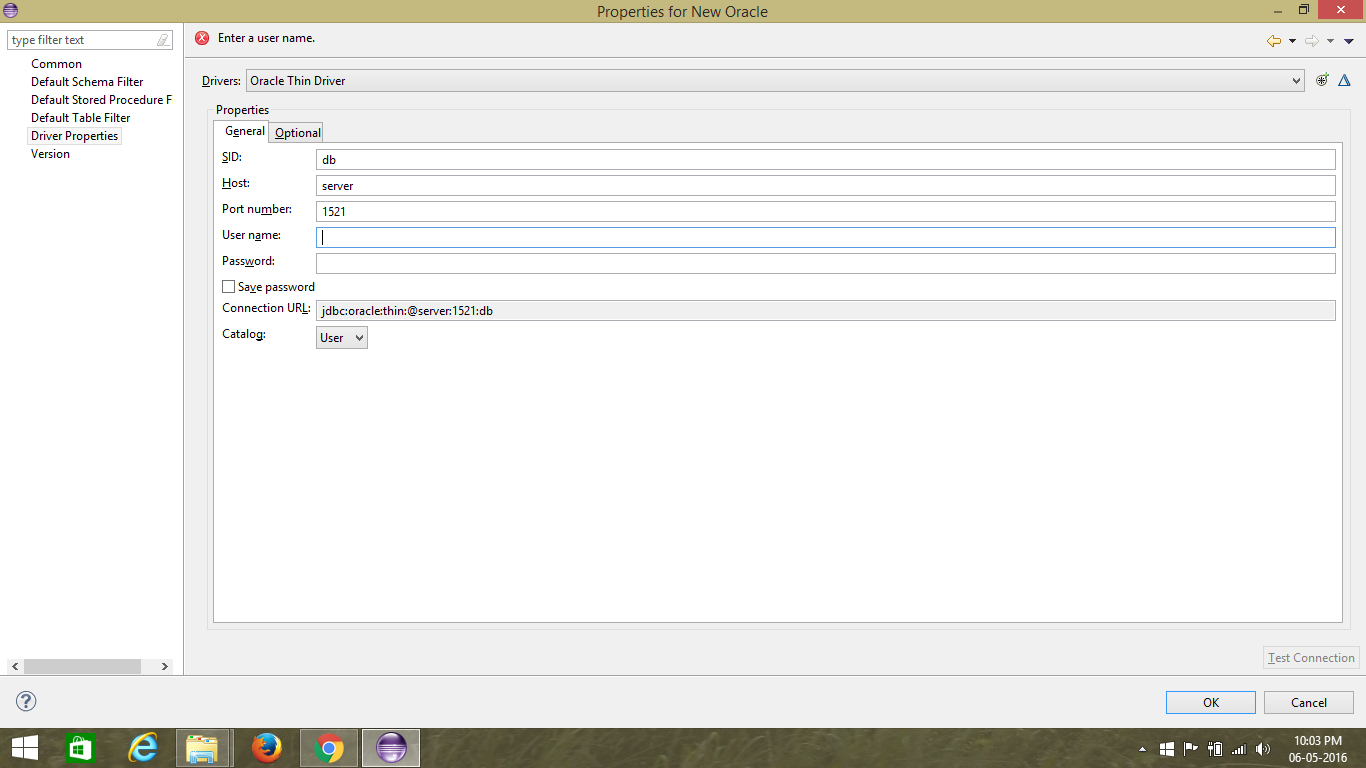The image size is (1366, 768).
Task: Click the back navigation arrow icon
Action: coord(1273,41)
